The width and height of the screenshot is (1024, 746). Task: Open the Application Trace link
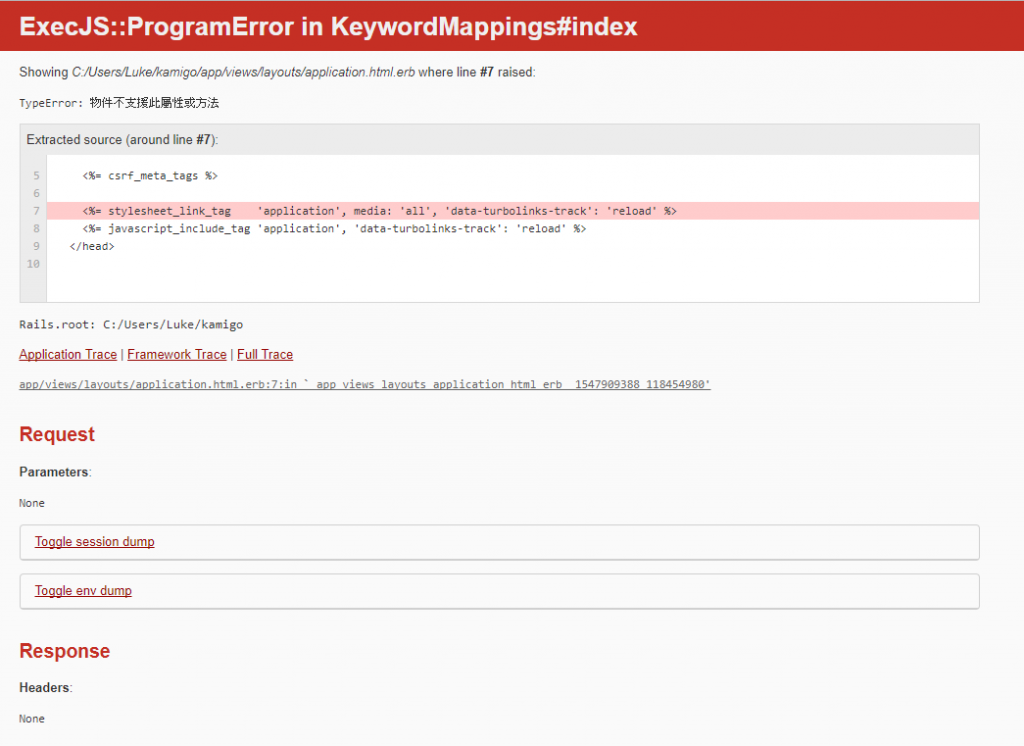point(68,354)
